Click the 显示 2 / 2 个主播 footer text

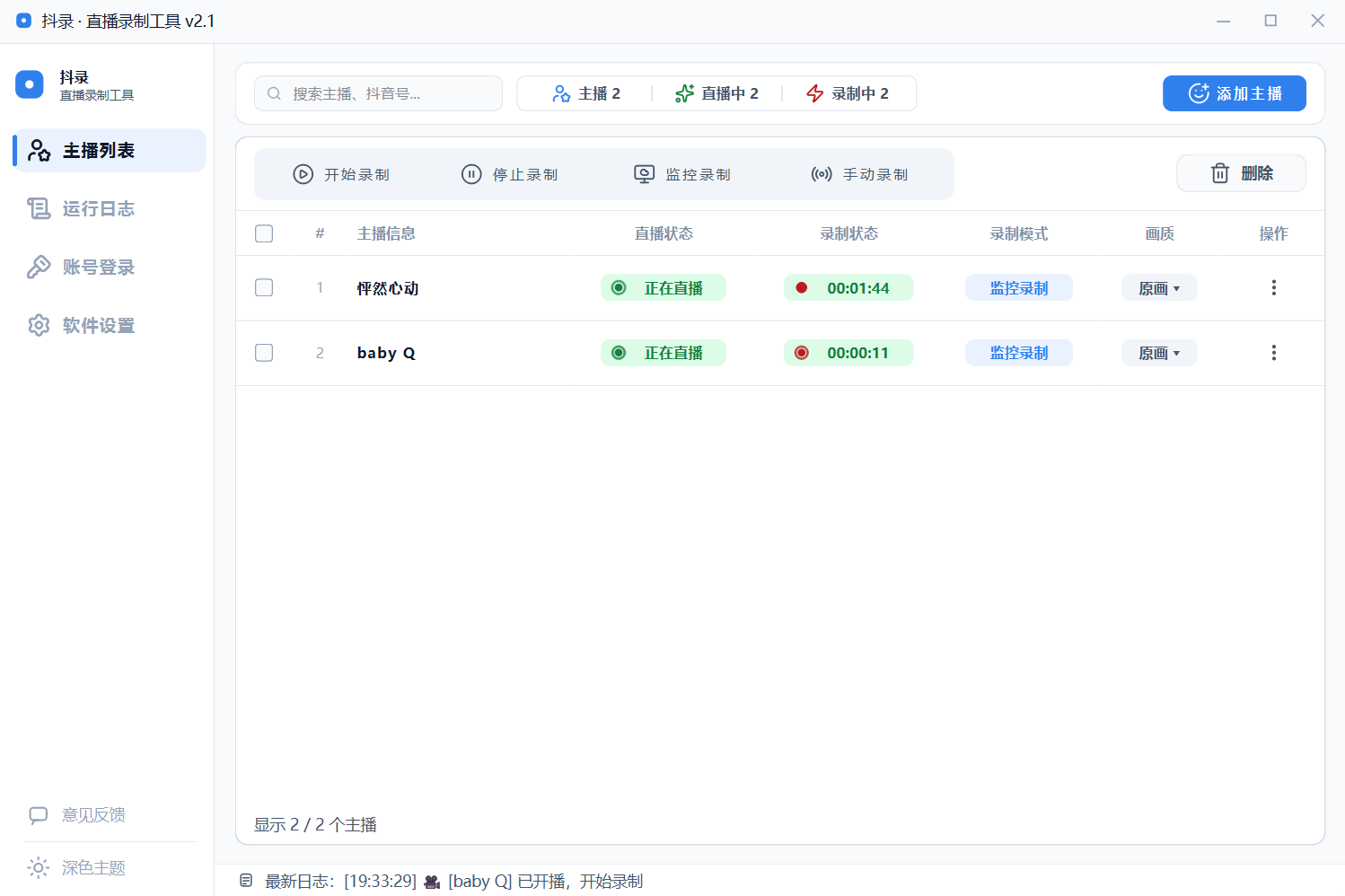click(315, 824)
